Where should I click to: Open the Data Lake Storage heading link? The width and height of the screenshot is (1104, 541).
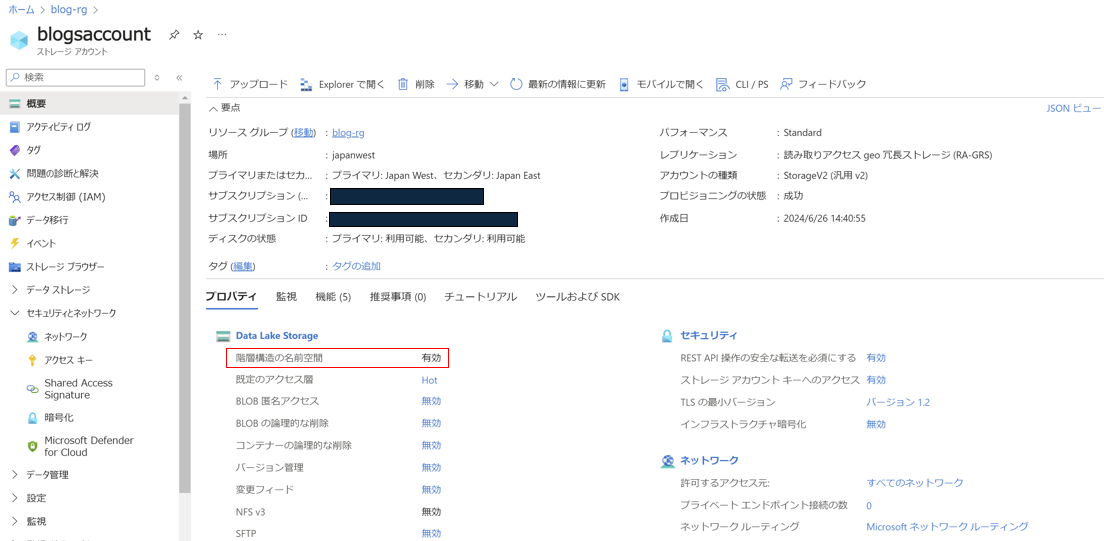click(x=277, y=336)
